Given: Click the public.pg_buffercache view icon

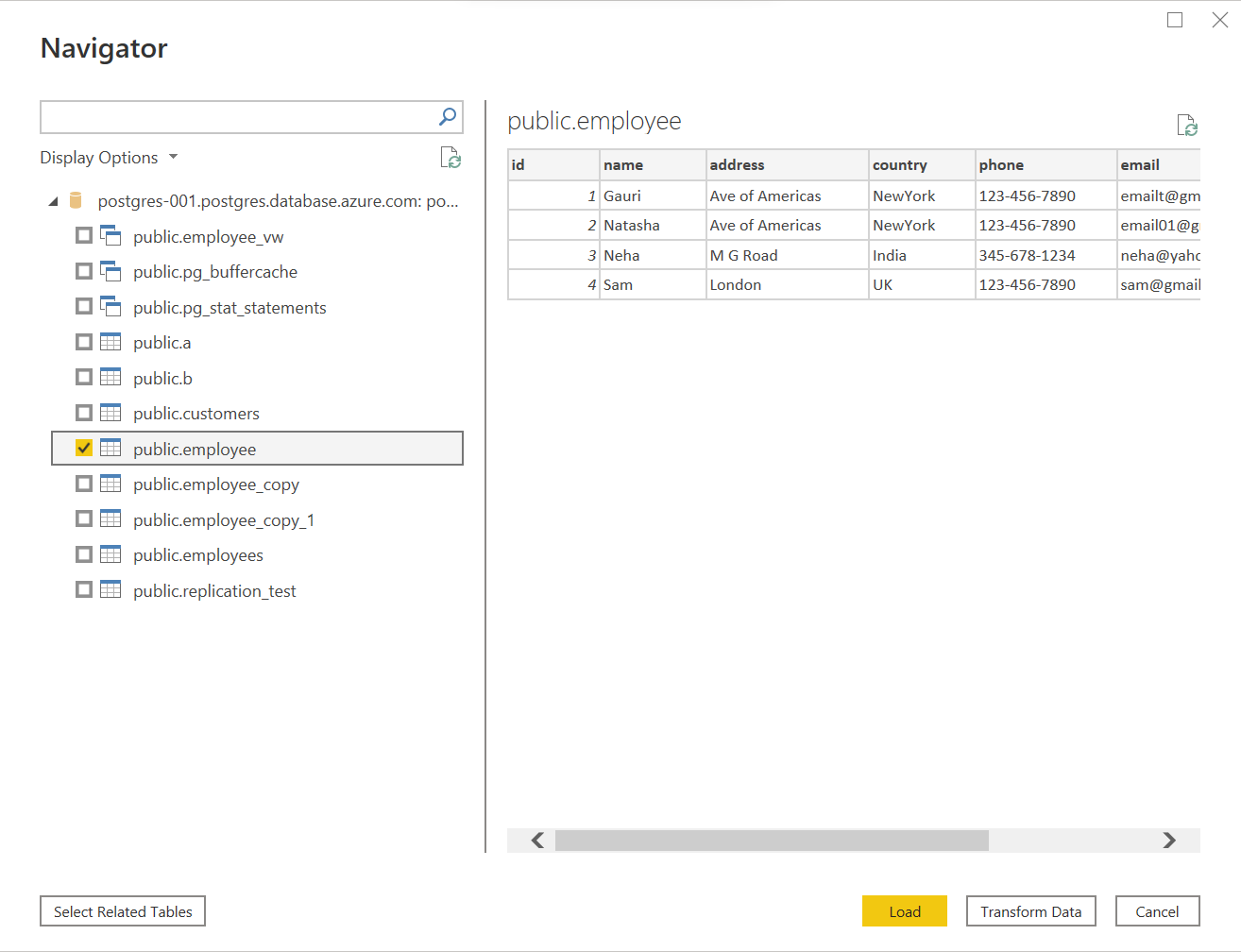Looking at the screenshot, I should (x=110, y=271).
